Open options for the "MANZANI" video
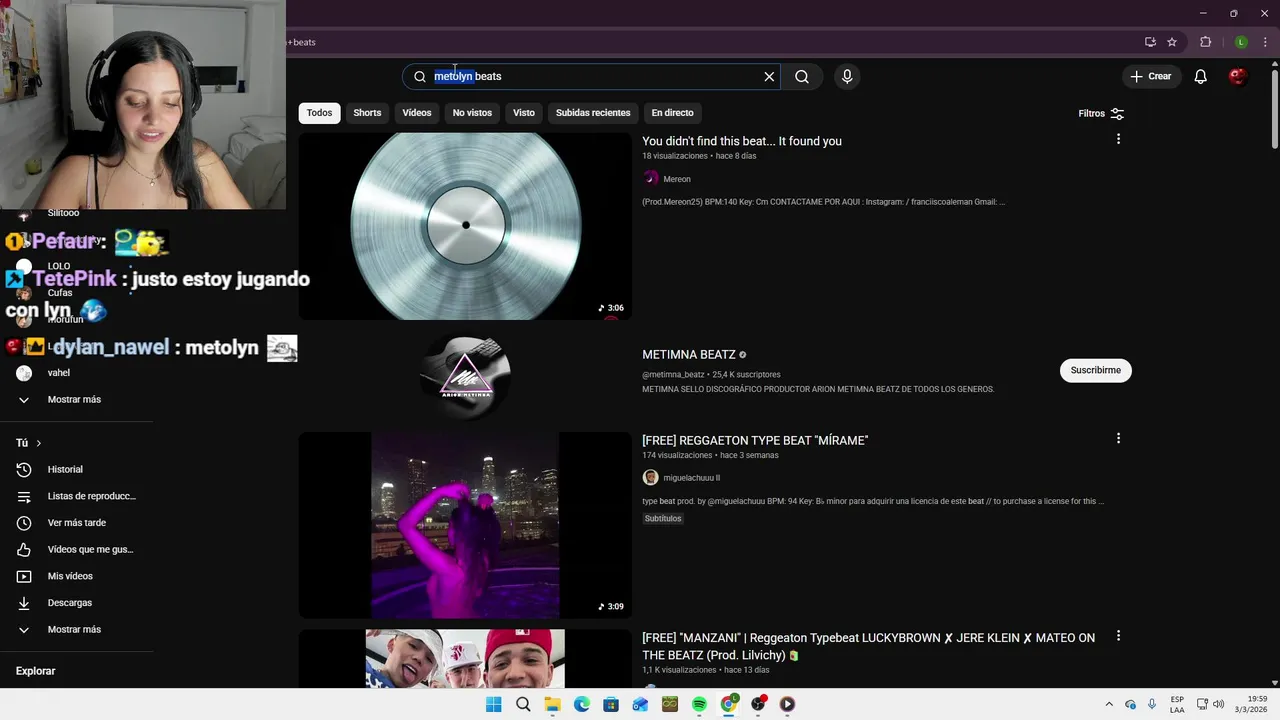The height and width of the screenshot is (720, 1280). click(1118, 636)
